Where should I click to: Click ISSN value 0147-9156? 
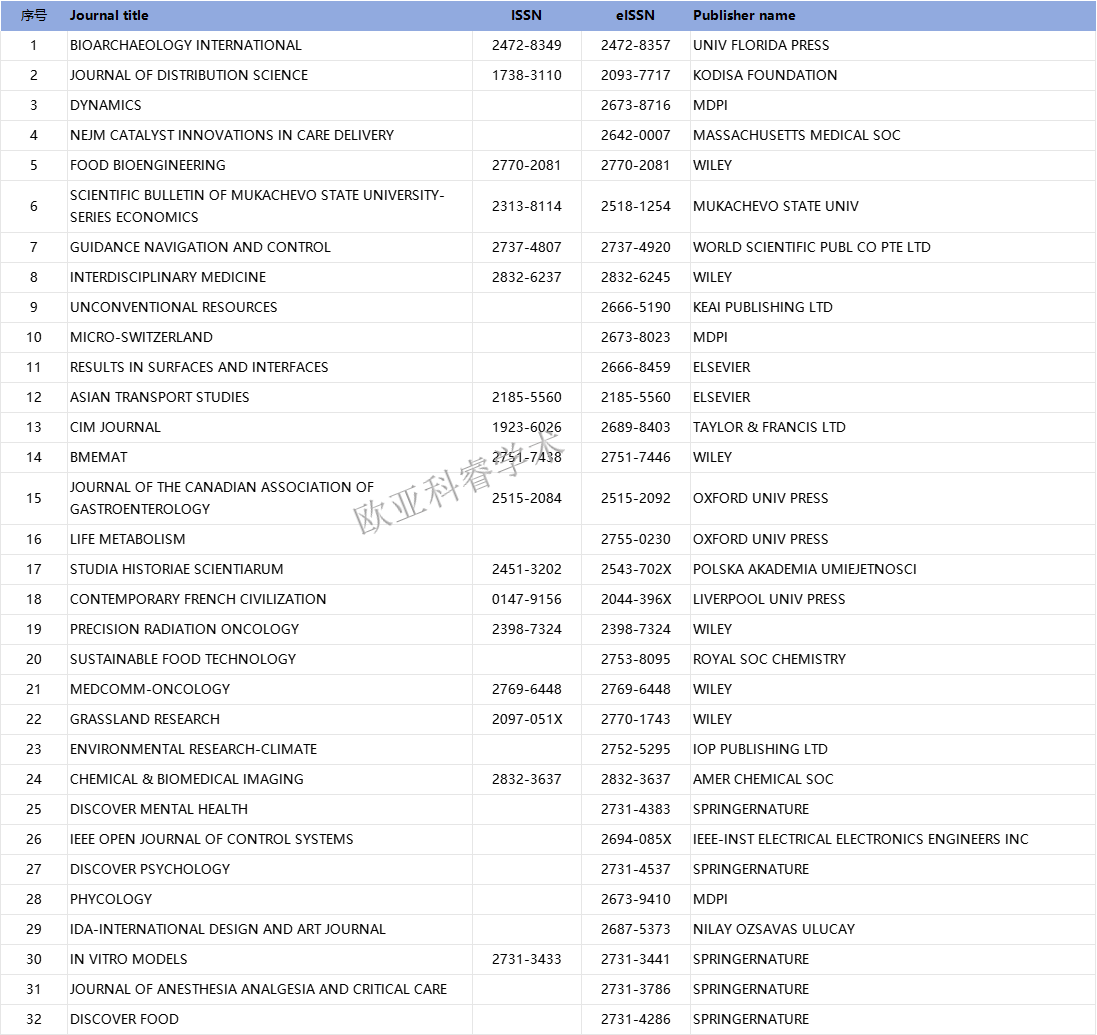coord(527,600)
